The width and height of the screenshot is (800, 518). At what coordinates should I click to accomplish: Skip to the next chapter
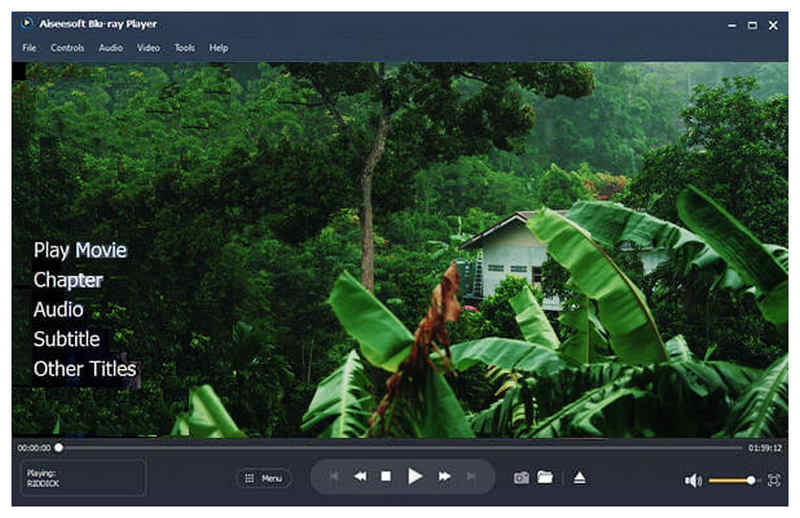pyautogui.click(x=471, y=477)
